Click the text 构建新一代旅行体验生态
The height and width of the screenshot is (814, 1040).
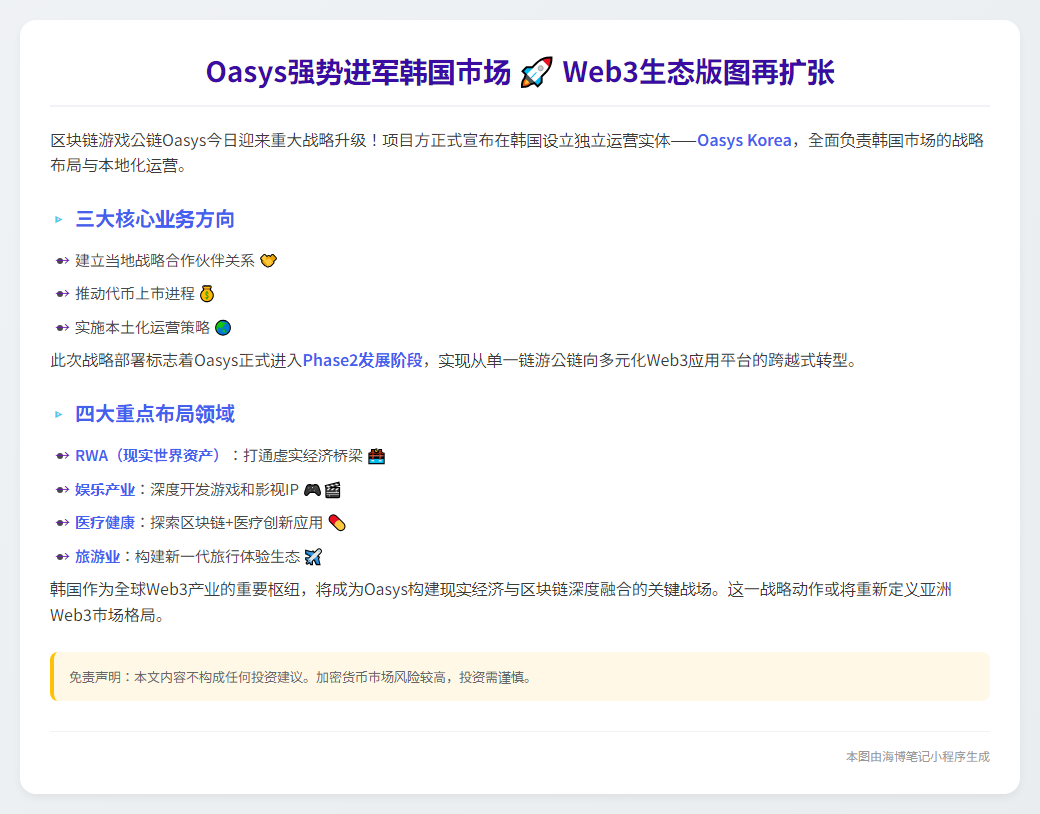pyautogui.click(x=218, y=557)
